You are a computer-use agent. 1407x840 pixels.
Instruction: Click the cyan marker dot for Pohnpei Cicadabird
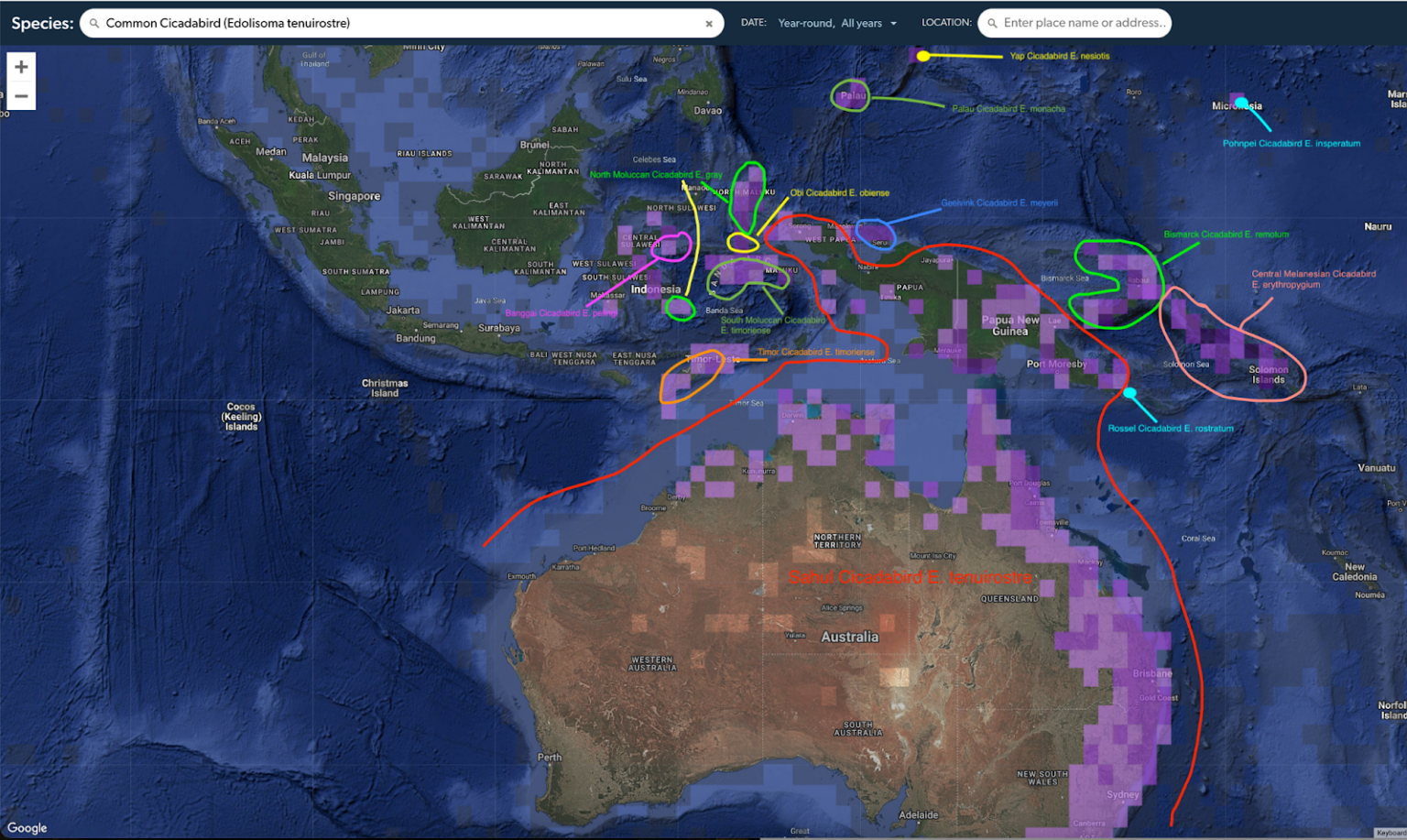click(1241, 103)
